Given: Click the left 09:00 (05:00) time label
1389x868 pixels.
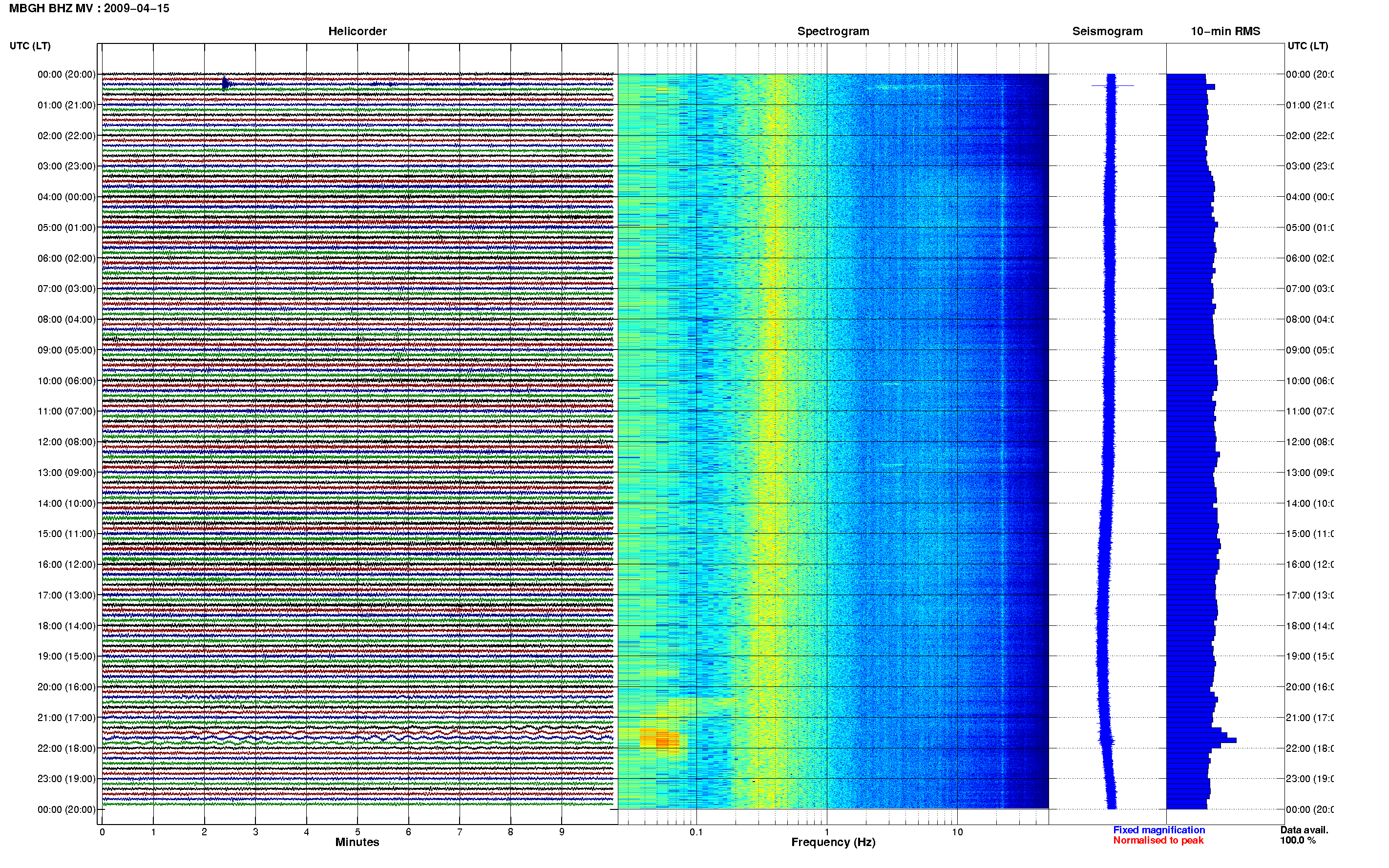Looking at the screenshot, I should click(66, 350).
